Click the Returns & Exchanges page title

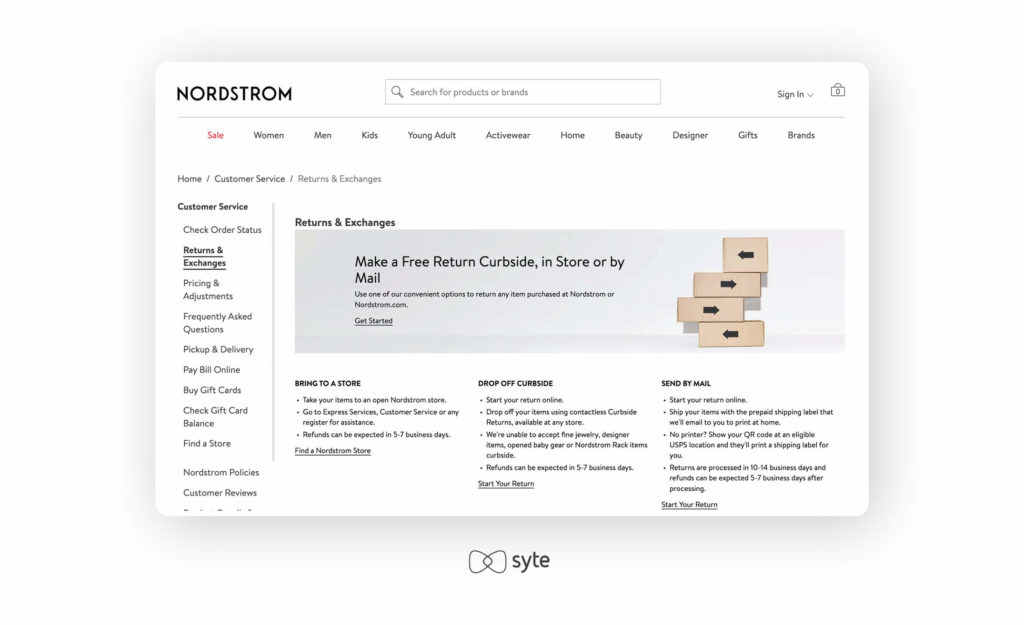click(x=345, y=222)
